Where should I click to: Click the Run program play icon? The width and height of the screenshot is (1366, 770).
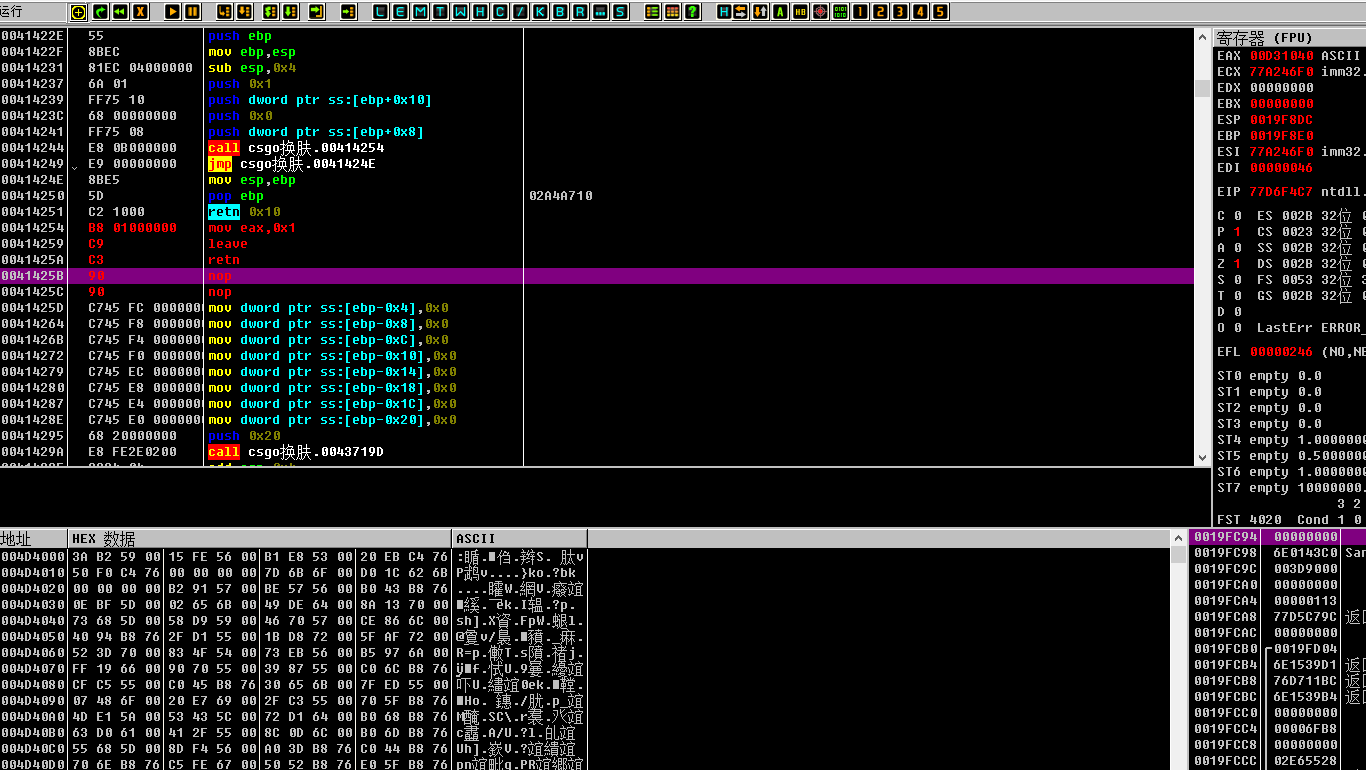click(172, 12)
